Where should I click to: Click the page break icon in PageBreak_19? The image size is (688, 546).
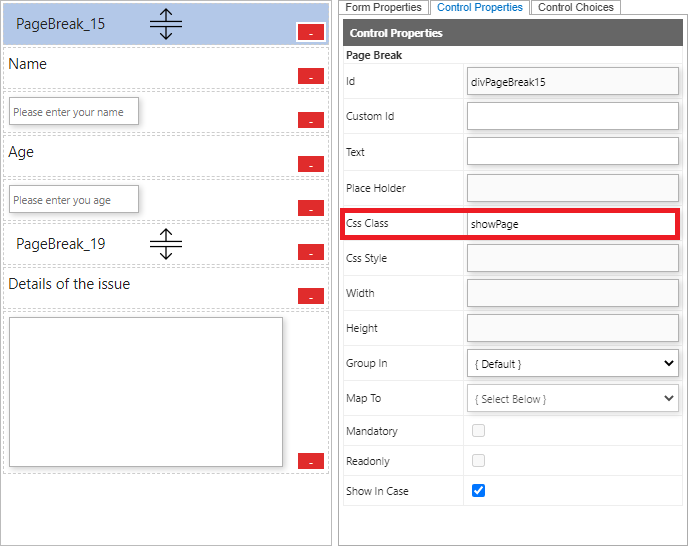coord(166,244)
